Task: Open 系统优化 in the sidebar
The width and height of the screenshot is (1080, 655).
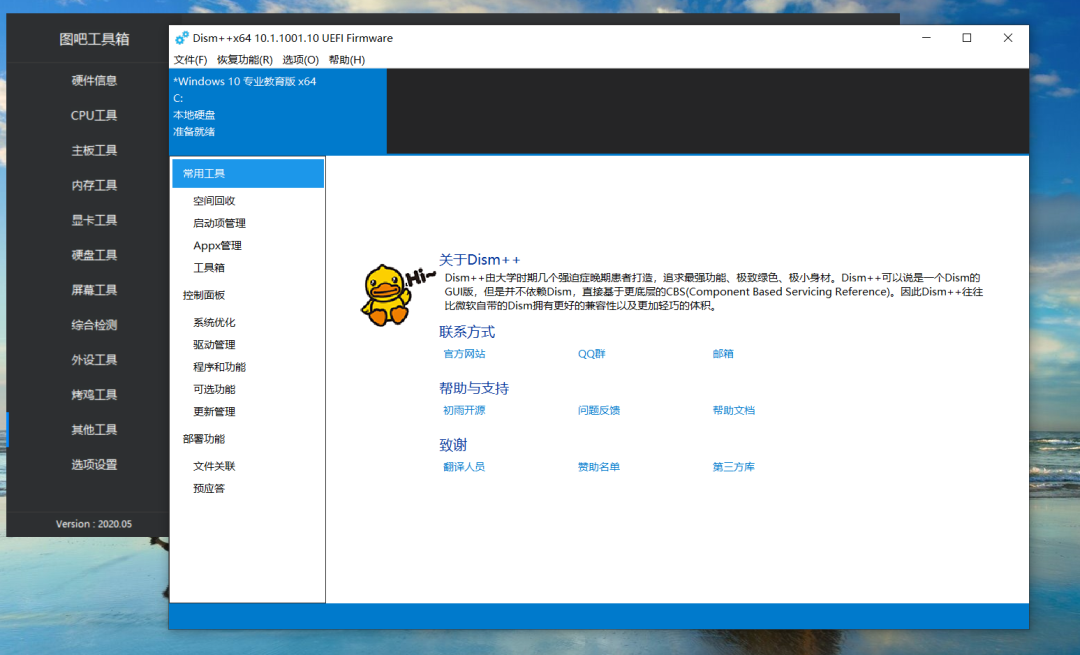Action: (214, 322)
